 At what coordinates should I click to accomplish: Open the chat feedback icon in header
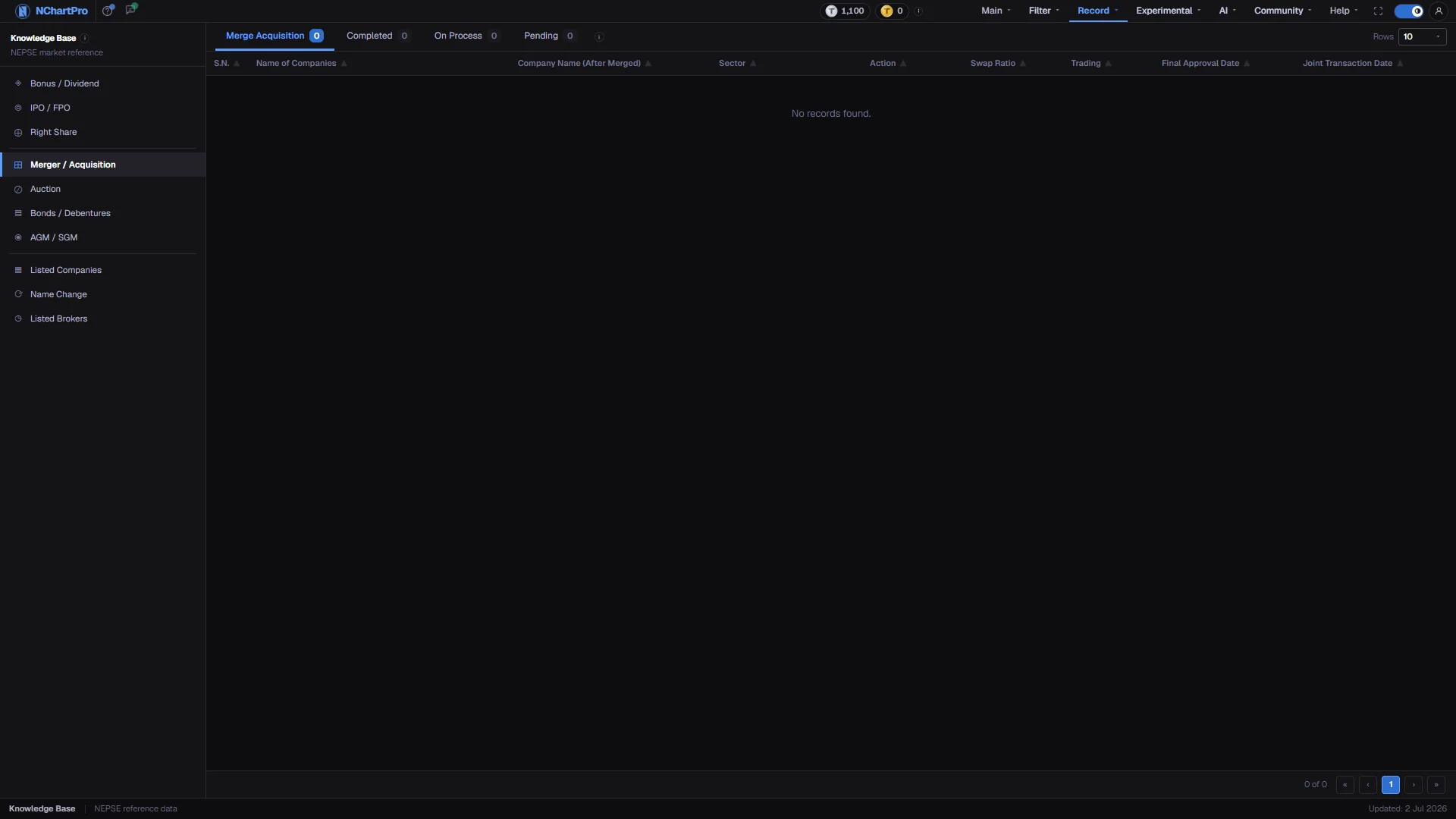(x=131, y=10)
